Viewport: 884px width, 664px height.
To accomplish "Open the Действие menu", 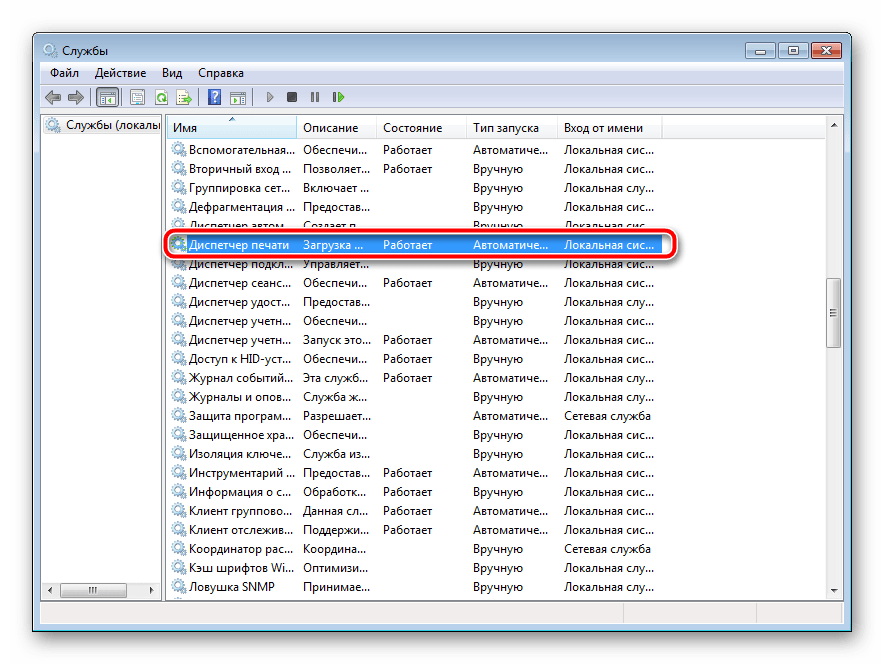I will coord(120,73).
